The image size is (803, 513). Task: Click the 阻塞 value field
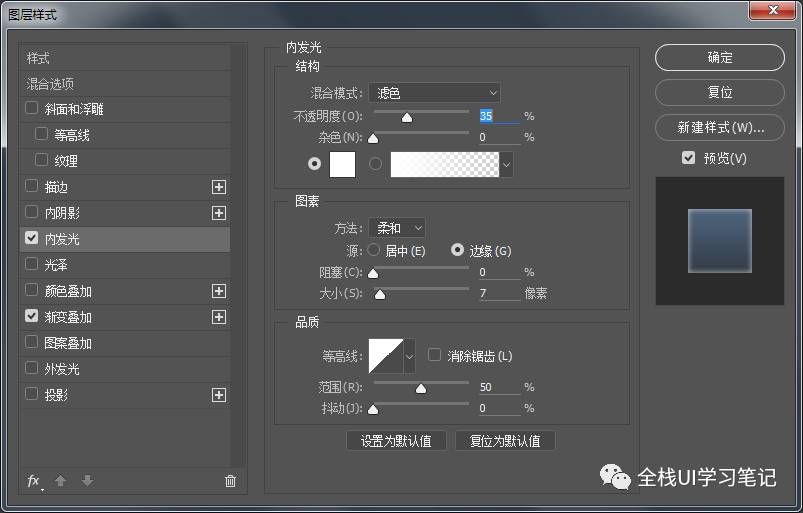click(499, 272)
